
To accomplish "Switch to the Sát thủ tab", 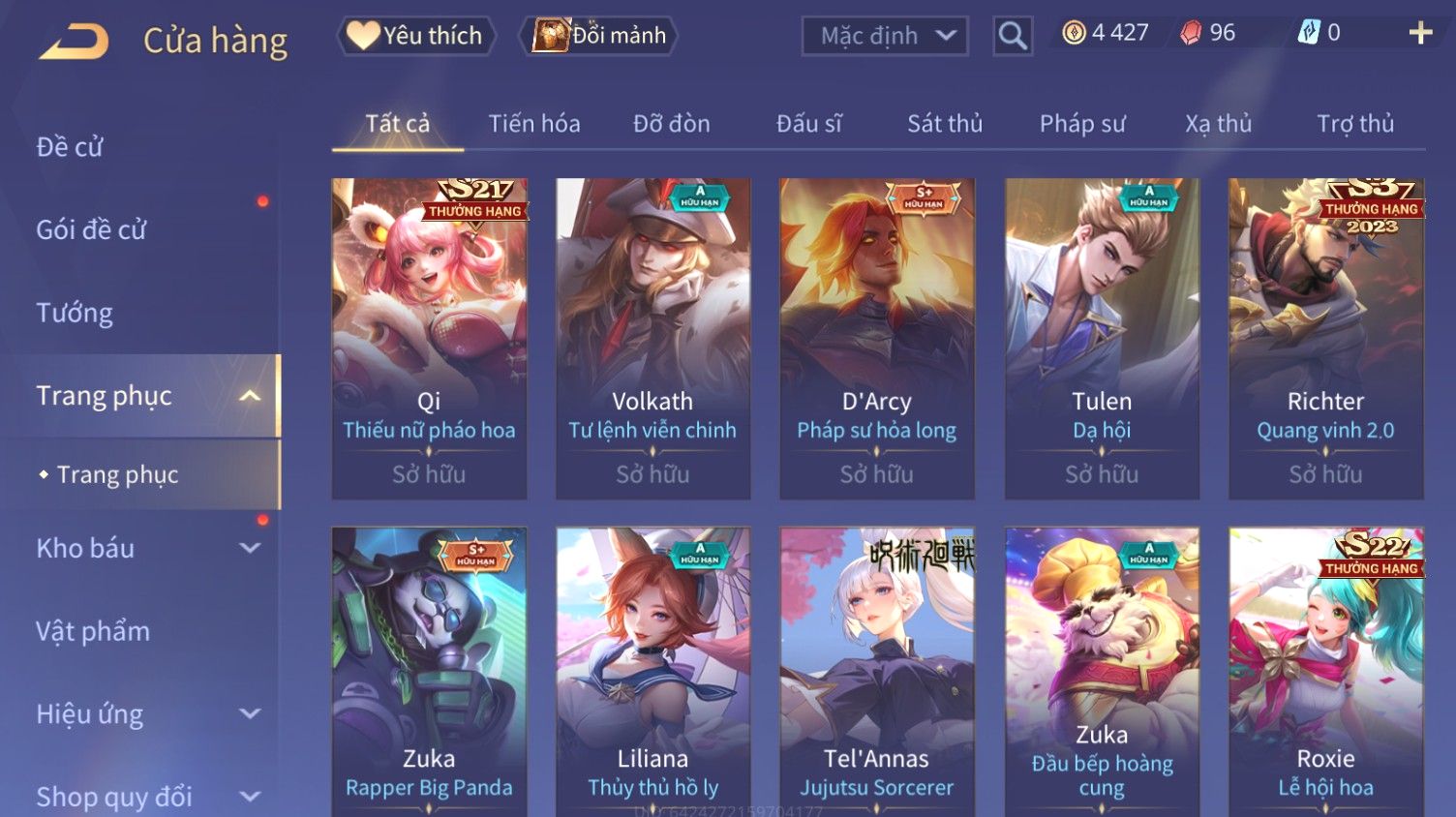I will [945, 124].
